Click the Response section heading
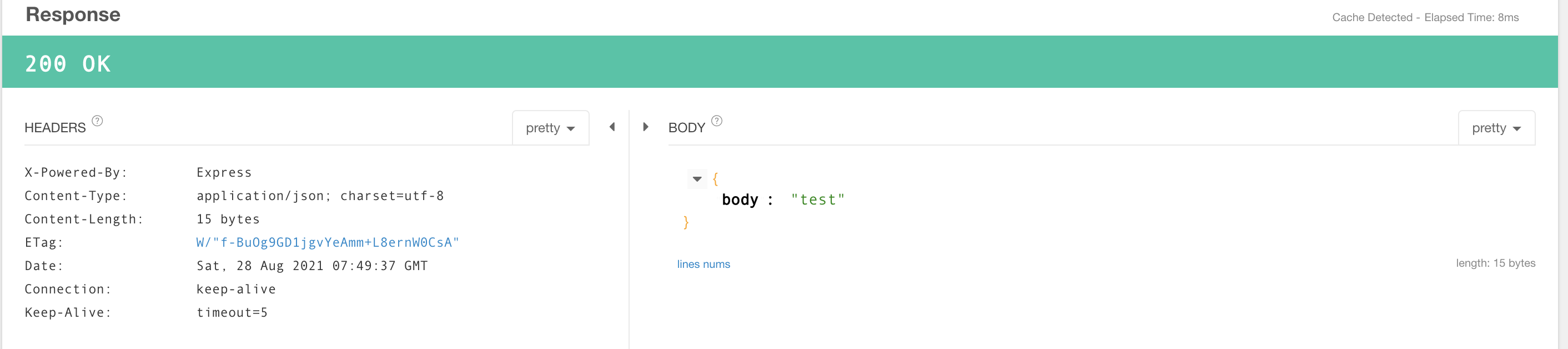 click(73, 14)
